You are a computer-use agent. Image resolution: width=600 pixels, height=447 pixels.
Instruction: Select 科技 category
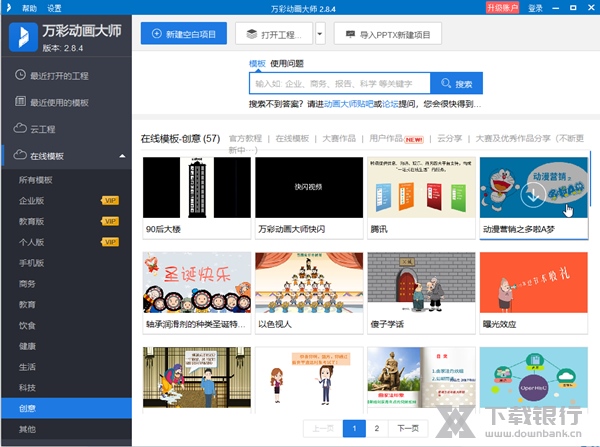pyautogui.click(x=67, y=388)
